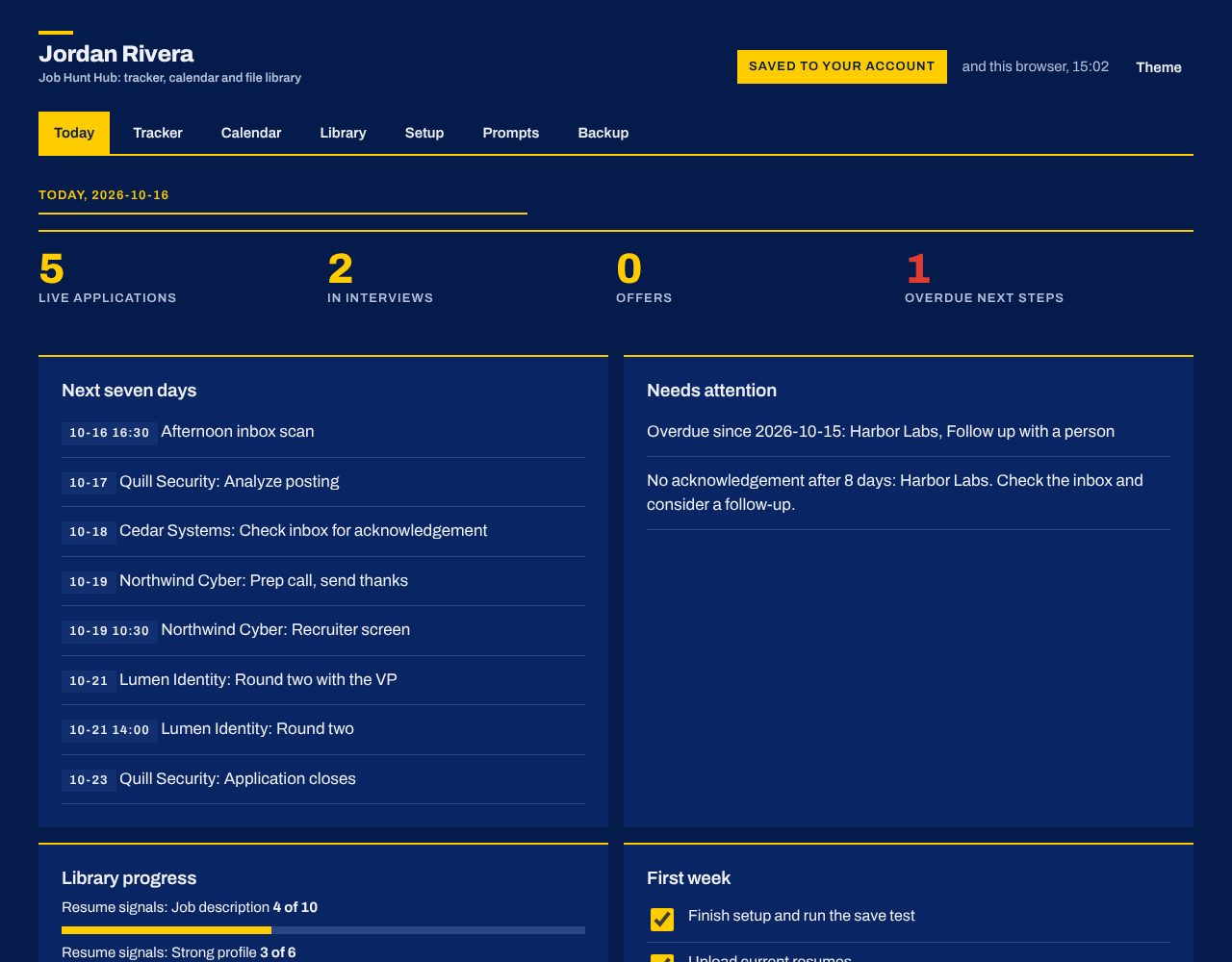
Task: Click the Offers count 0
Action: pyautogui.click(x=629, y=269)
